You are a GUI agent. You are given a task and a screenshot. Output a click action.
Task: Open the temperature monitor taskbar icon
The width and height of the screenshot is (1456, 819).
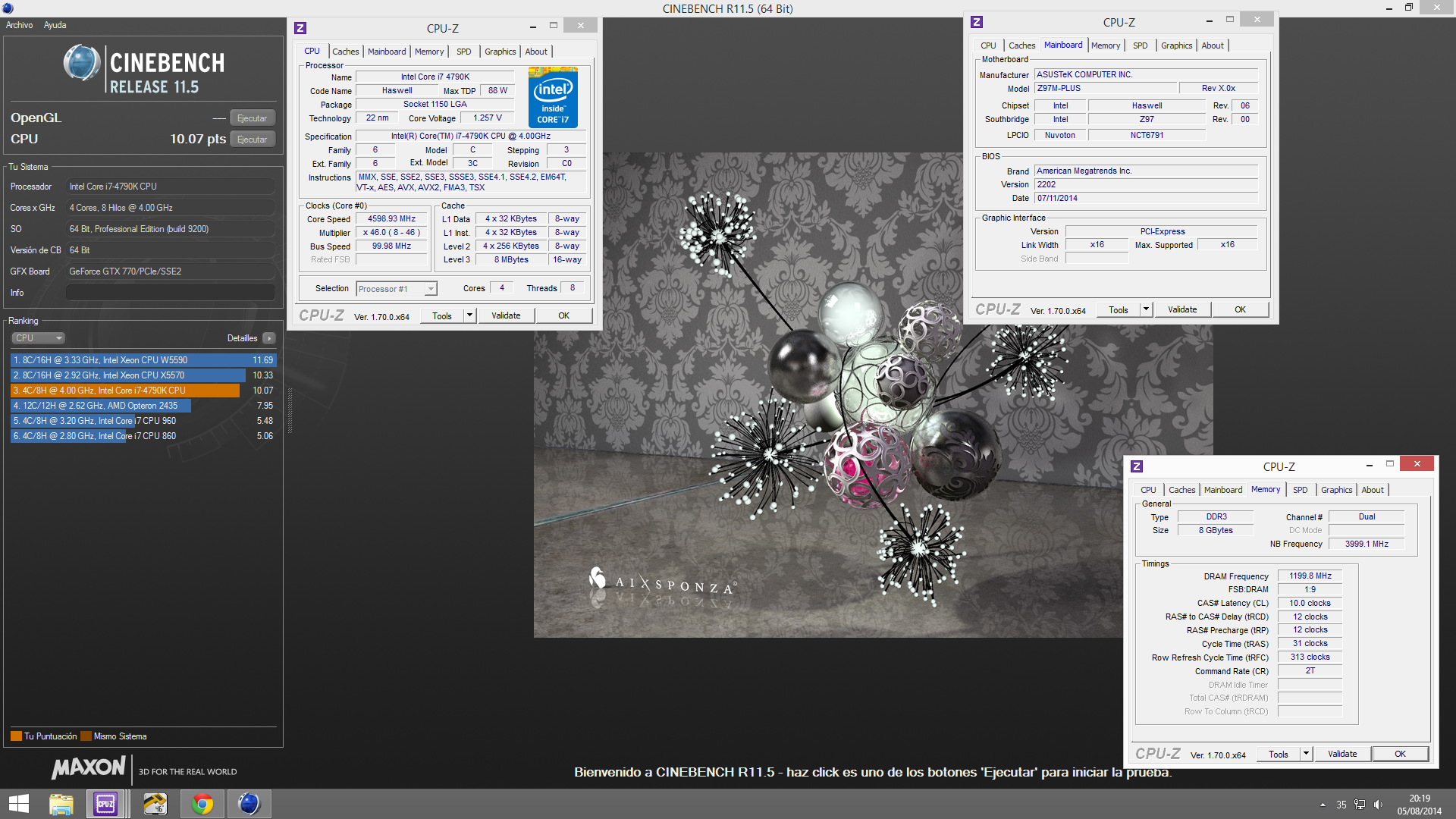[155, 804]
